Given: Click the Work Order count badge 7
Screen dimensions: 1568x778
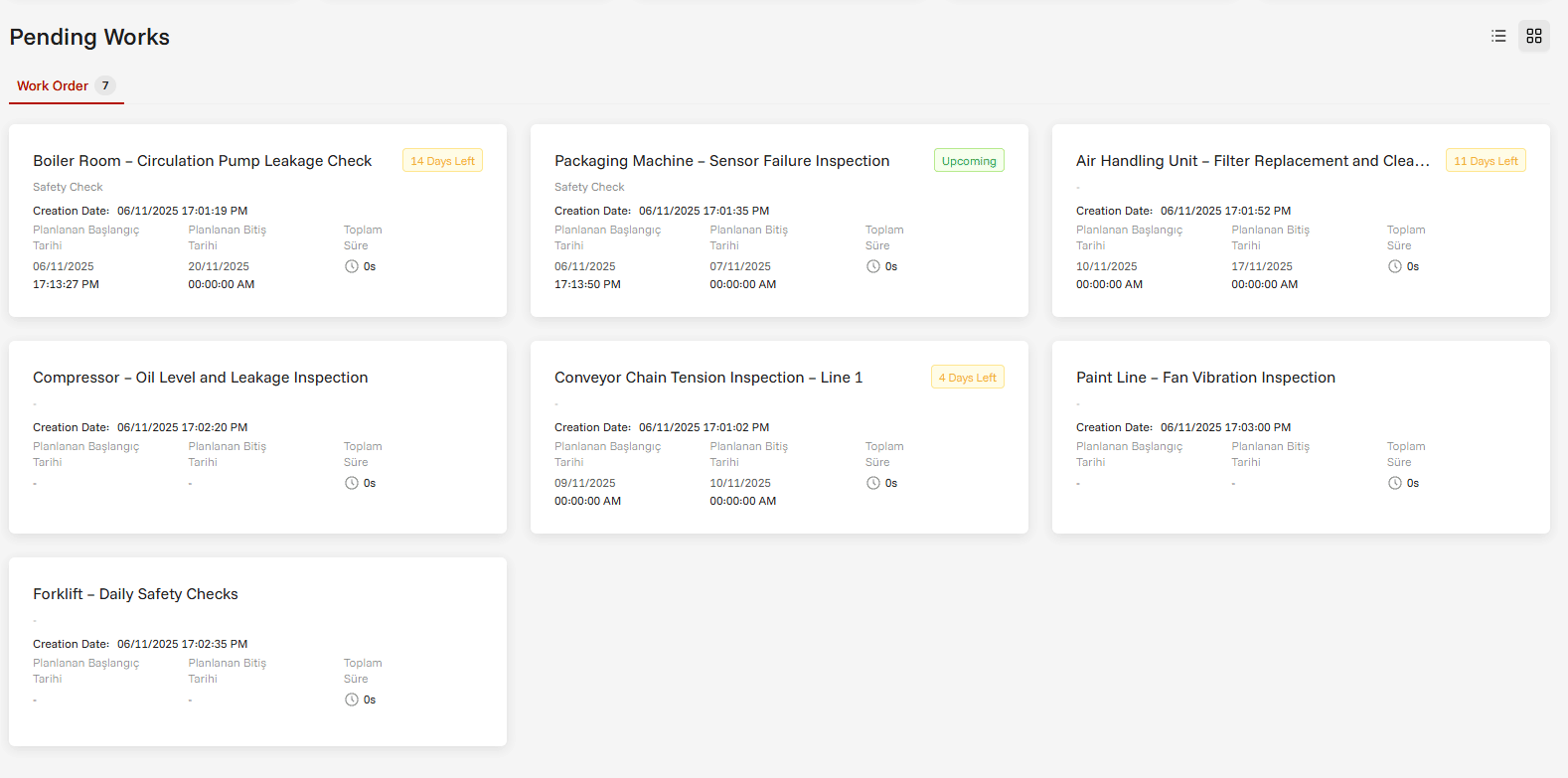Looking at the screenshot, I should click(105, 85).
